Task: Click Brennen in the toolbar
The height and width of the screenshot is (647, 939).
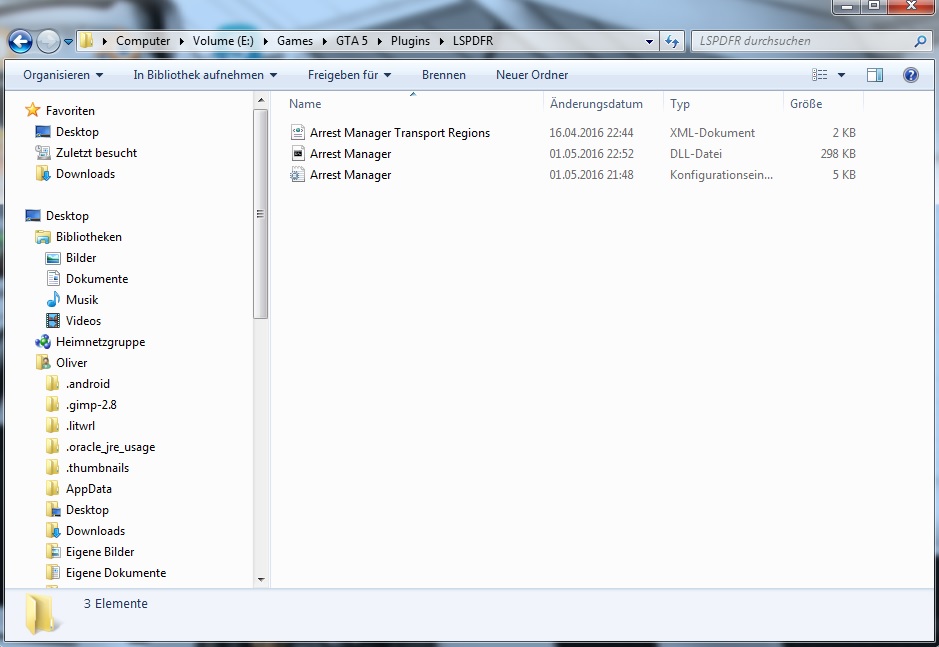Action: pyautogui.click(x=444, y=75)
